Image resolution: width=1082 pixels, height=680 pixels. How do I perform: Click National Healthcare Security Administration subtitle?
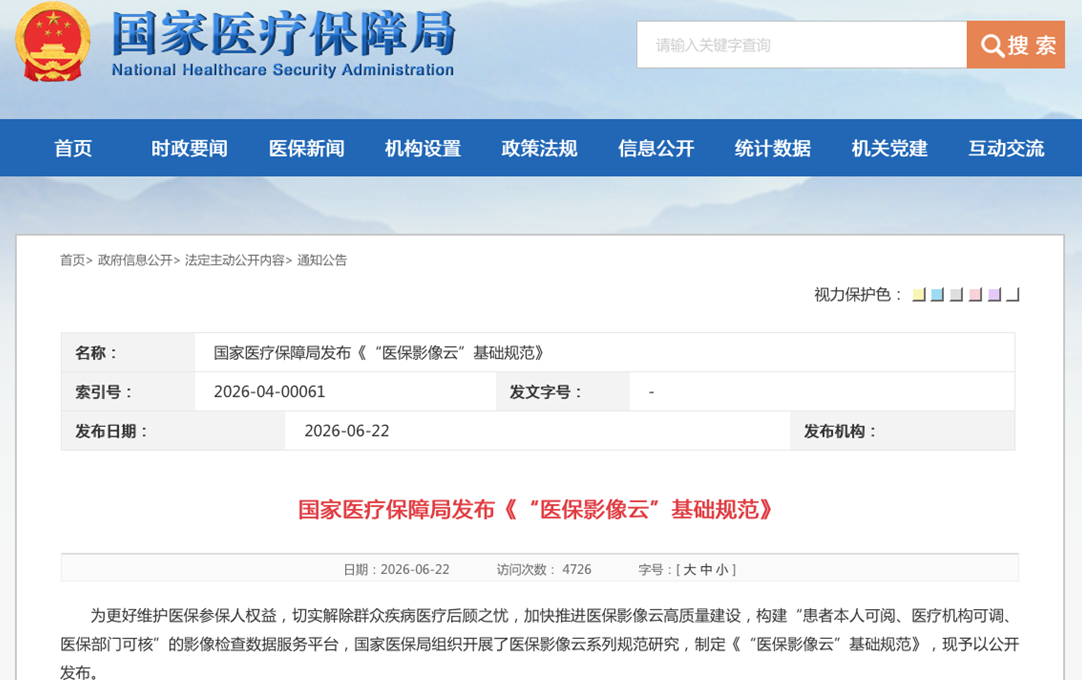283,70
